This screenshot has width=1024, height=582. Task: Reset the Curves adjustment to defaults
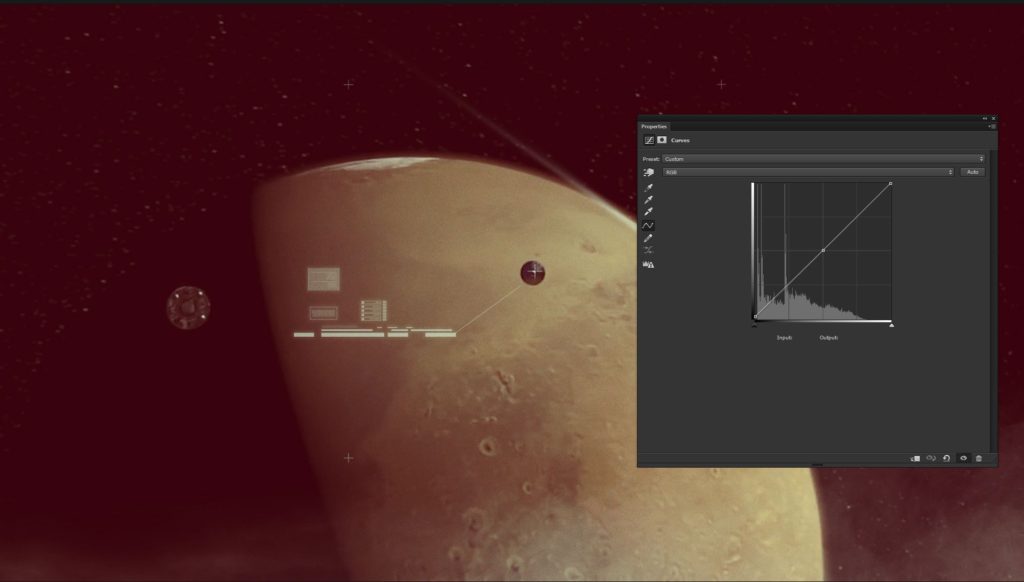tap(944, 457)
